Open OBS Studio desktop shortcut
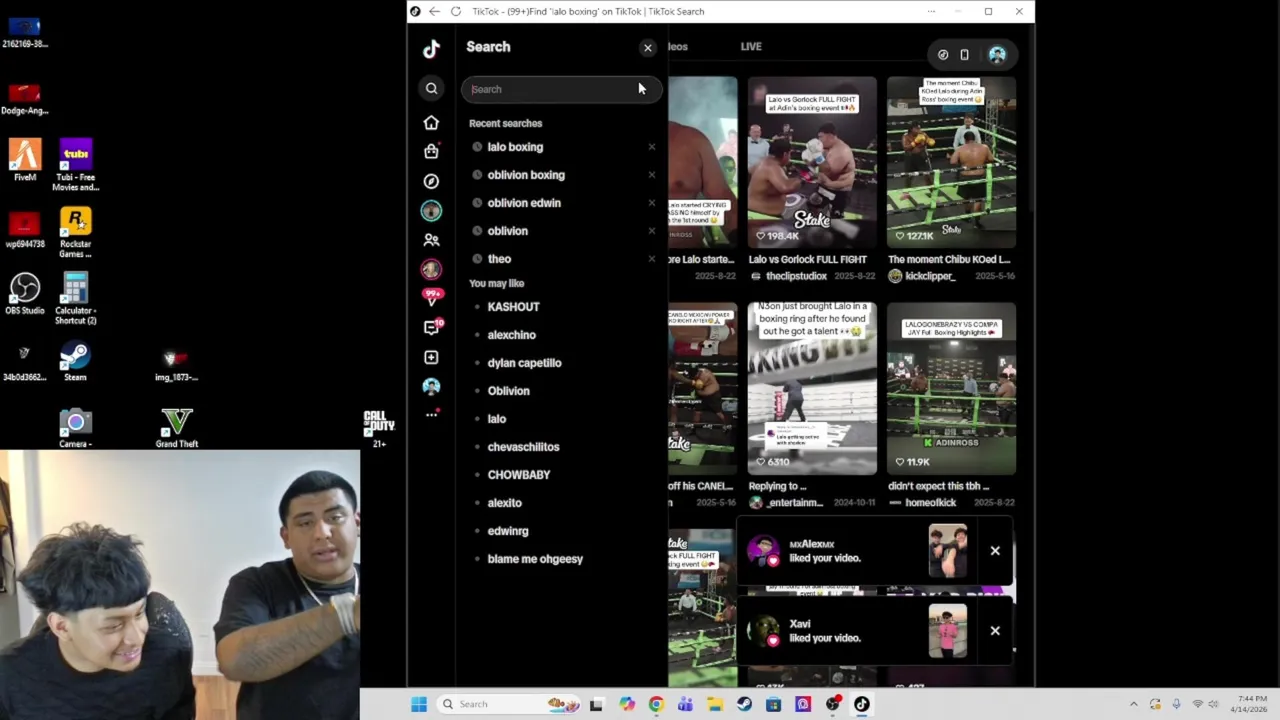1280x720 pixels. point(25,294)
